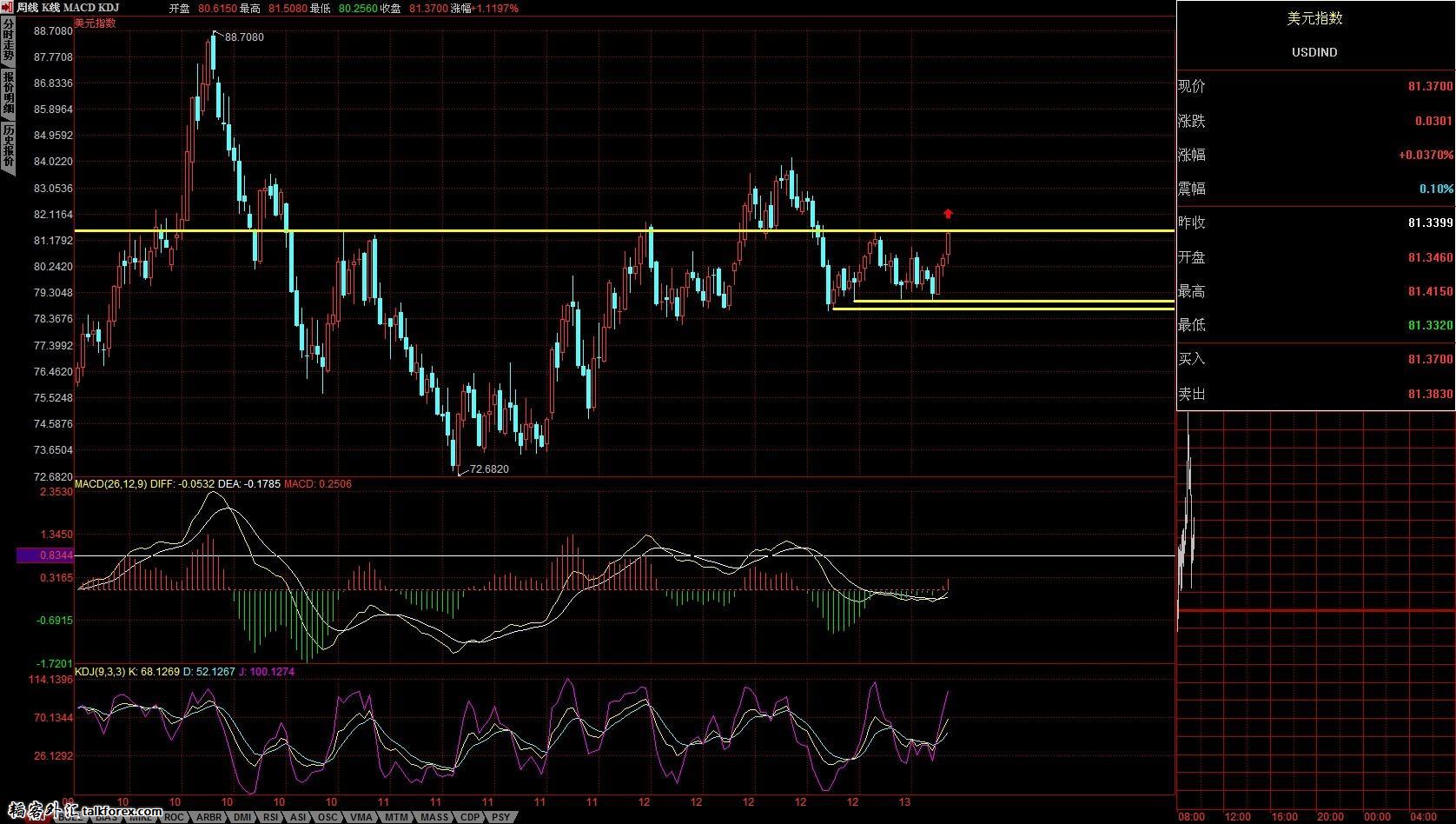Open the MTM indicator tab
This screenshot has height=824, width=1456.
click(396, 817)
